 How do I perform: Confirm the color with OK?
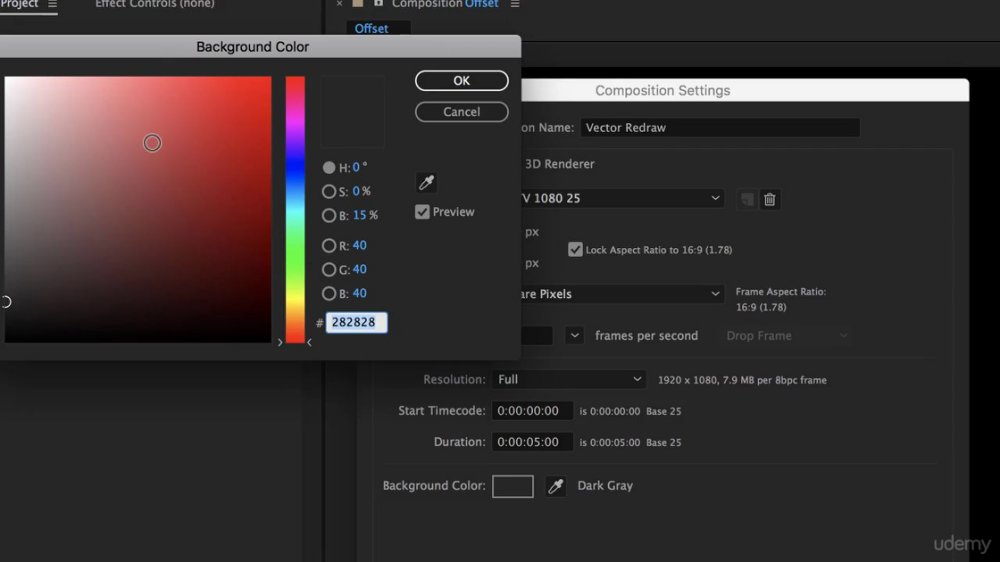pos(462,80)
